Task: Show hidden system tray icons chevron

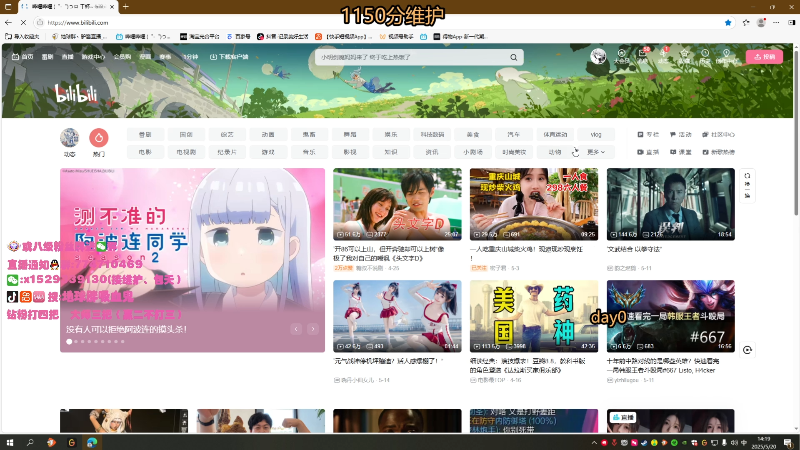Action: 594,442
